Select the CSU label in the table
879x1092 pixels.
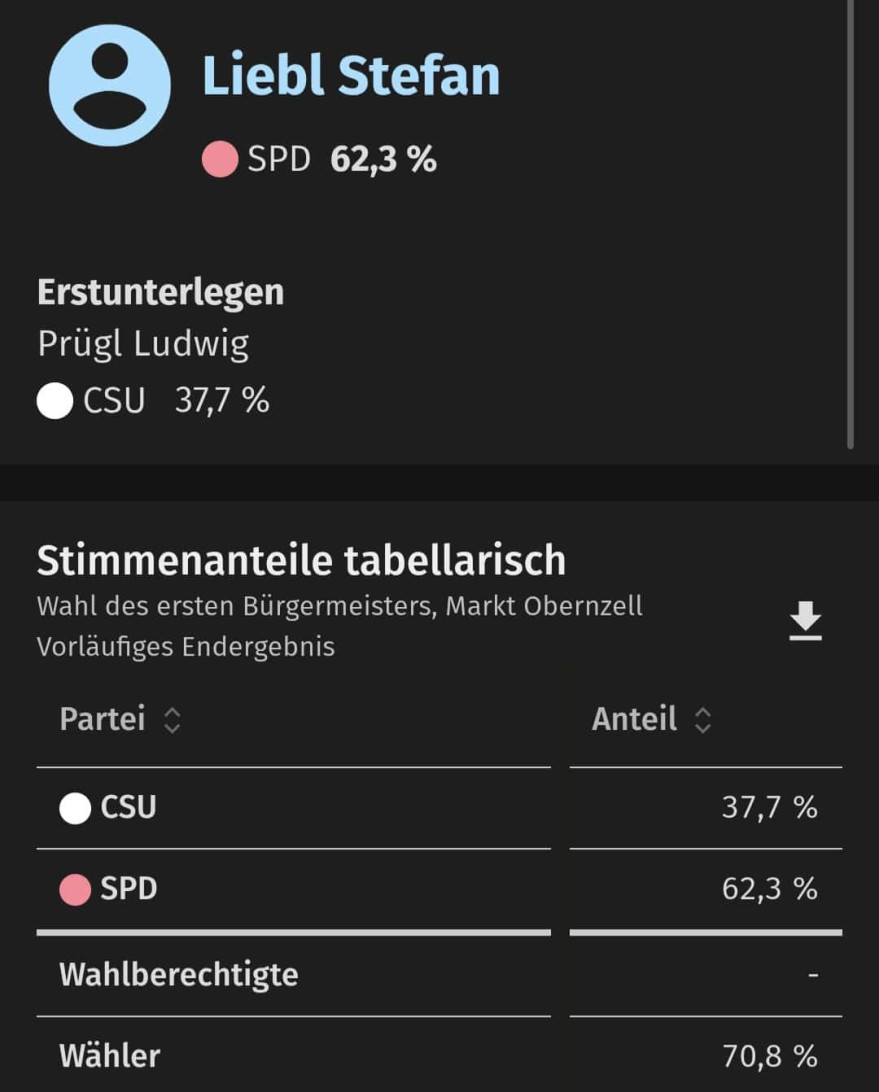128,808
